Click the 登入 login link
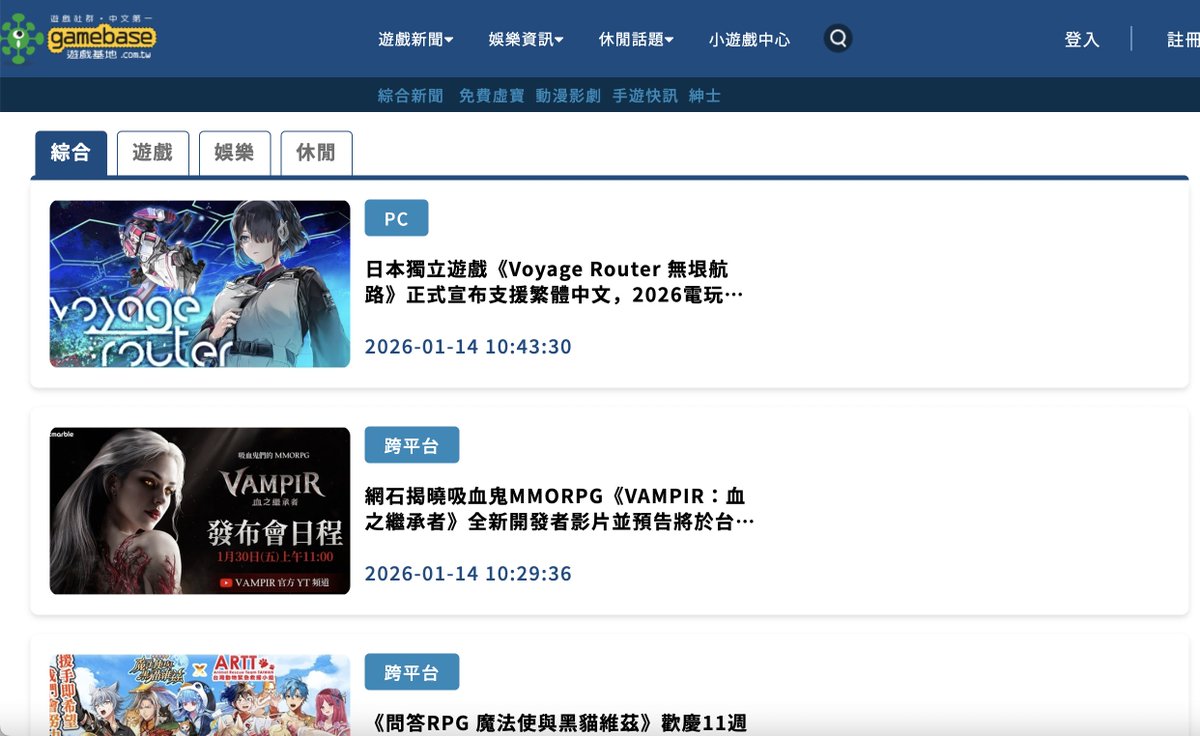Image resolution: width=1200 pixels, height=736 pixels. click(1082, 39)
